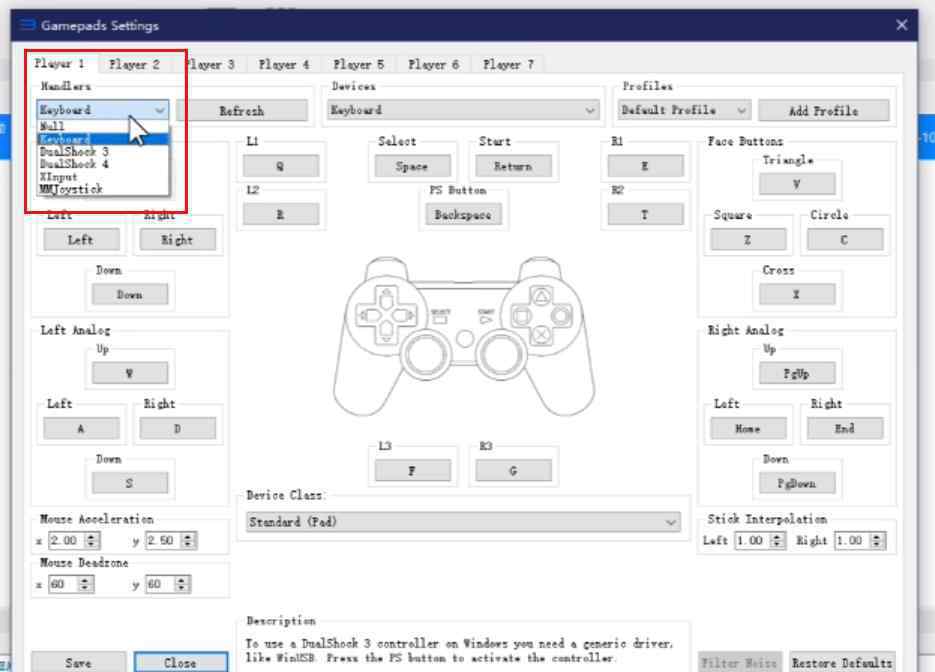Screen dimensions: 935x672
Task: Close the Gamepads Settings window
Action: click(902, 25)
